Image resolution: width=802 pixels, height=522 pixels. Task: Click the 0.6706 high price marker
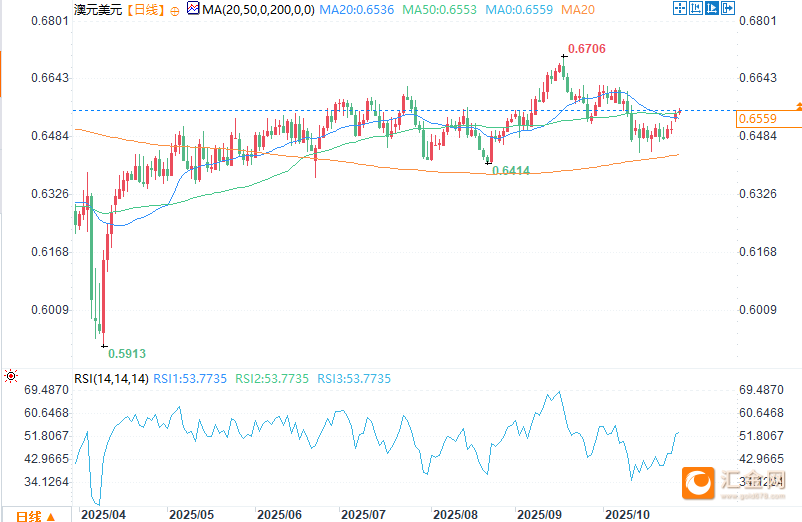(586, 48)
